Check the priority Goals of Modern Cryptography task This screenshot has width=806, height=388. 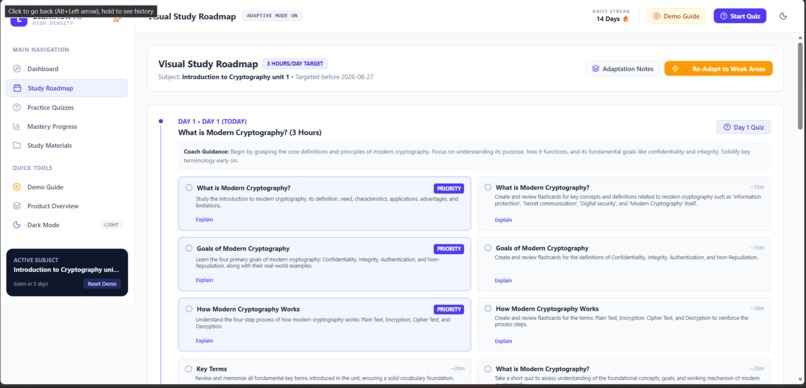click(x=189, y=248)
